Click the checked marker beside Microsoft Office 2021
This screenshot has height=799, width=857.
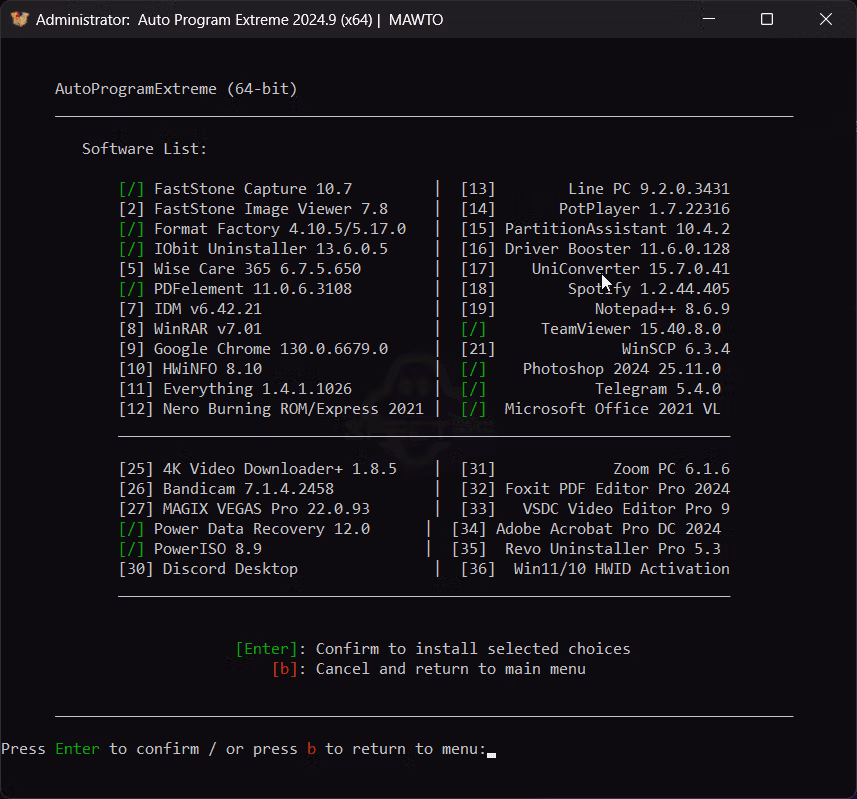pyautogui.click(x=473, y=409)
